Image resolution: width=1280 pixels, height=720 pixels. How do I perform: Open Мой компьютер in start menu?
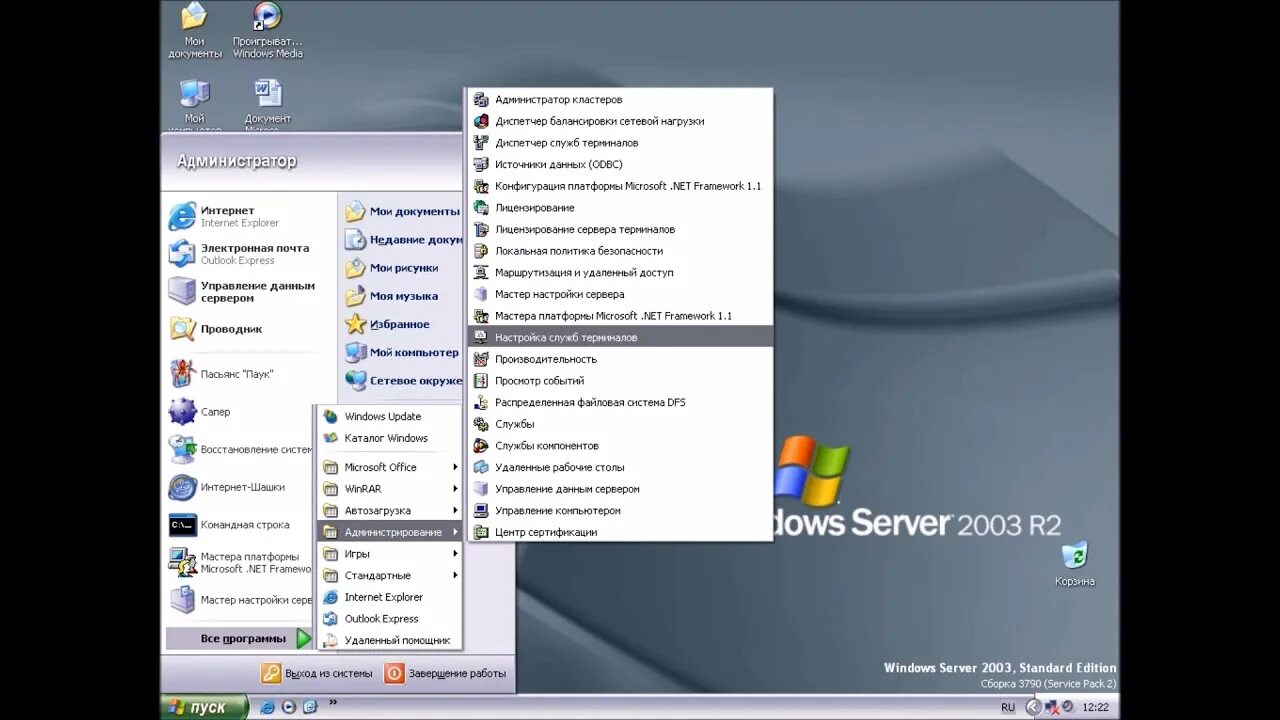click(402, 352)
